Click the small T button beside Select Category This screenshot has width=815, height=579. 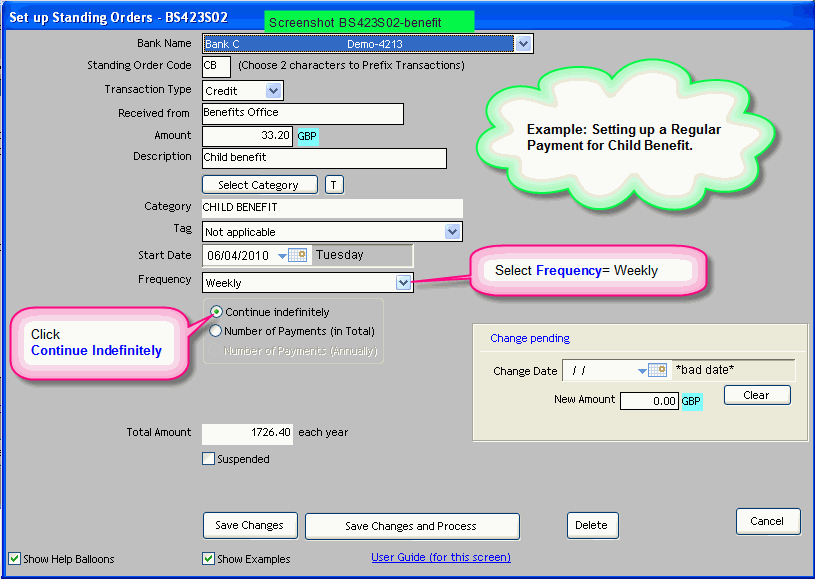335,185
